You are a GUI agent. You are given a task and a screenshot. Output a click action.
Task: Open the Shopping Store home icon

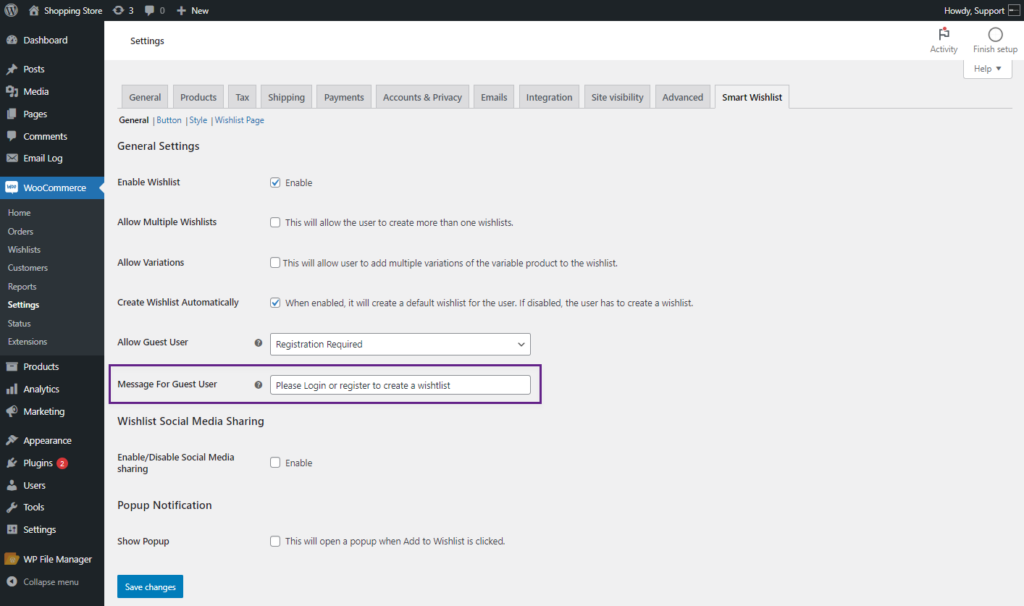click(x=34, y=10)
